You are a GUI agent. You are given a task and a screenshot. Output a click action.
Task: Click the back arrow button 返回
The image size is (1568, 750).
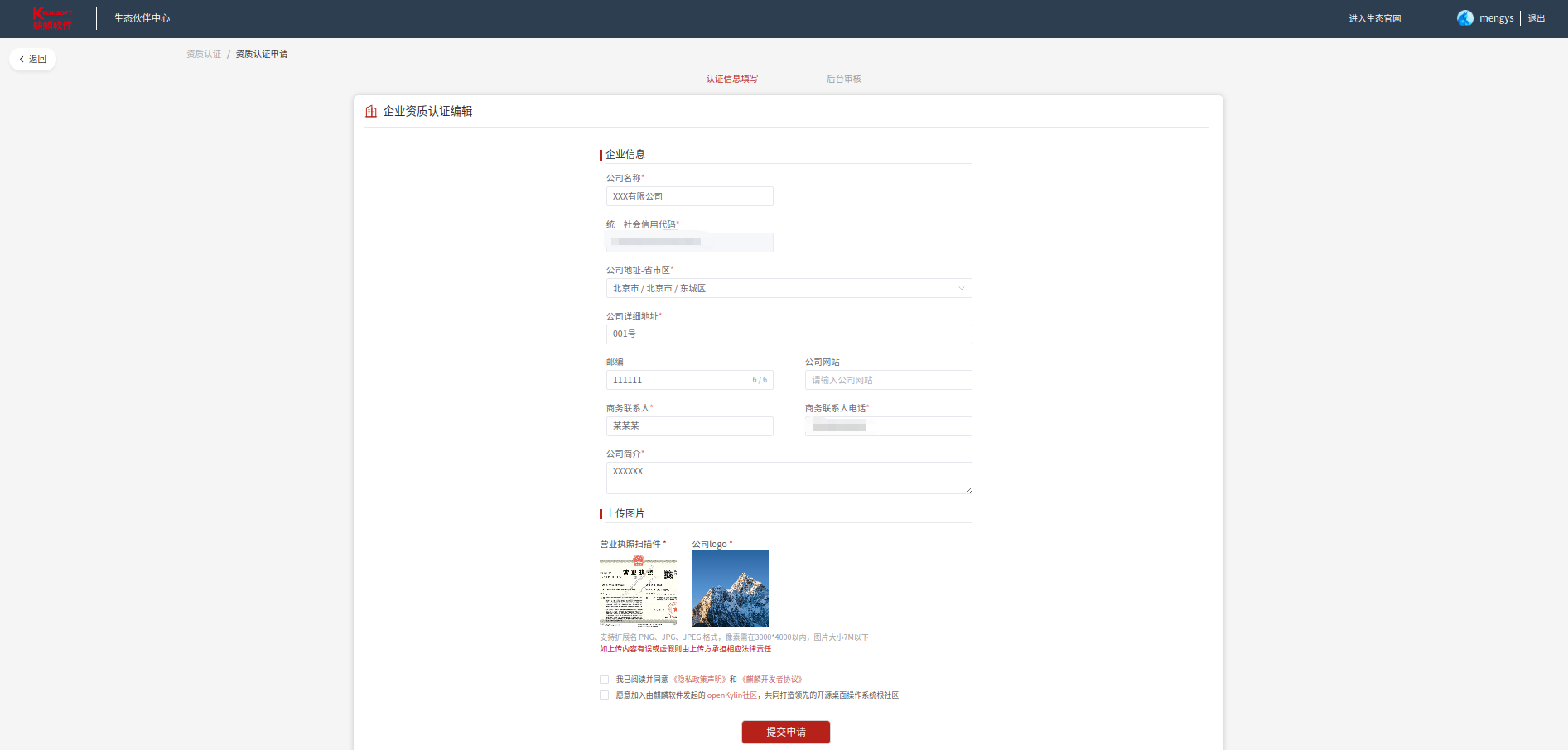tap(32, 60)
